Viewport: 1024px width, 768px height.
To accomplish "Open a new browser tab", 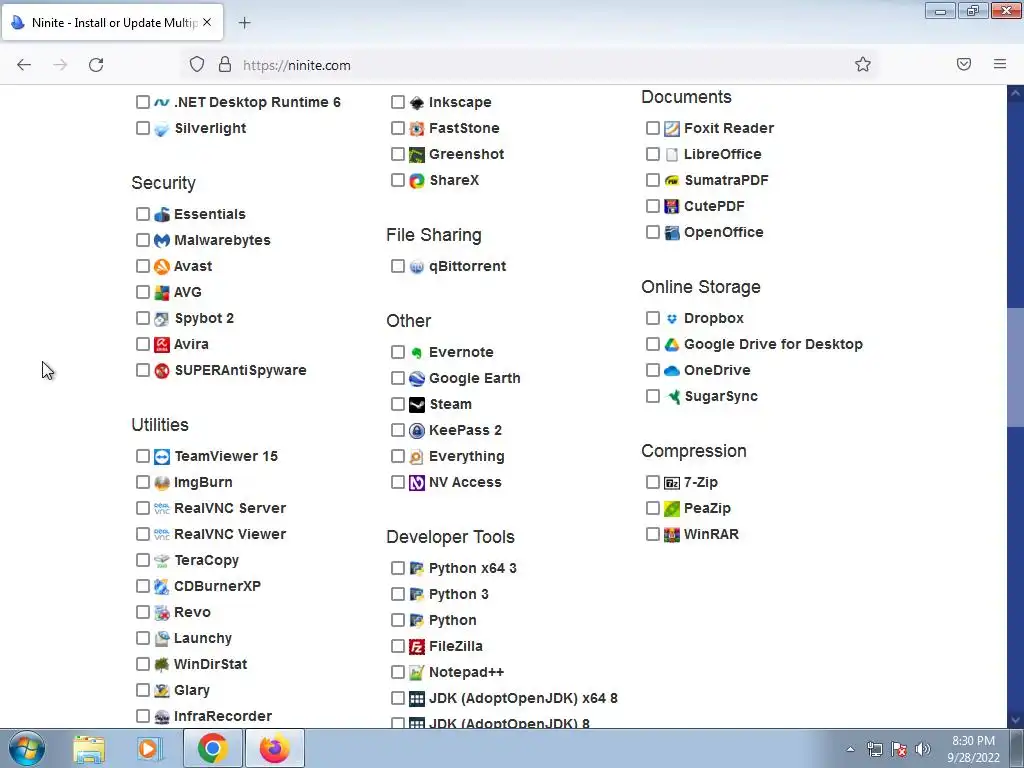I will pyautogui.click(x=244, y=23).
